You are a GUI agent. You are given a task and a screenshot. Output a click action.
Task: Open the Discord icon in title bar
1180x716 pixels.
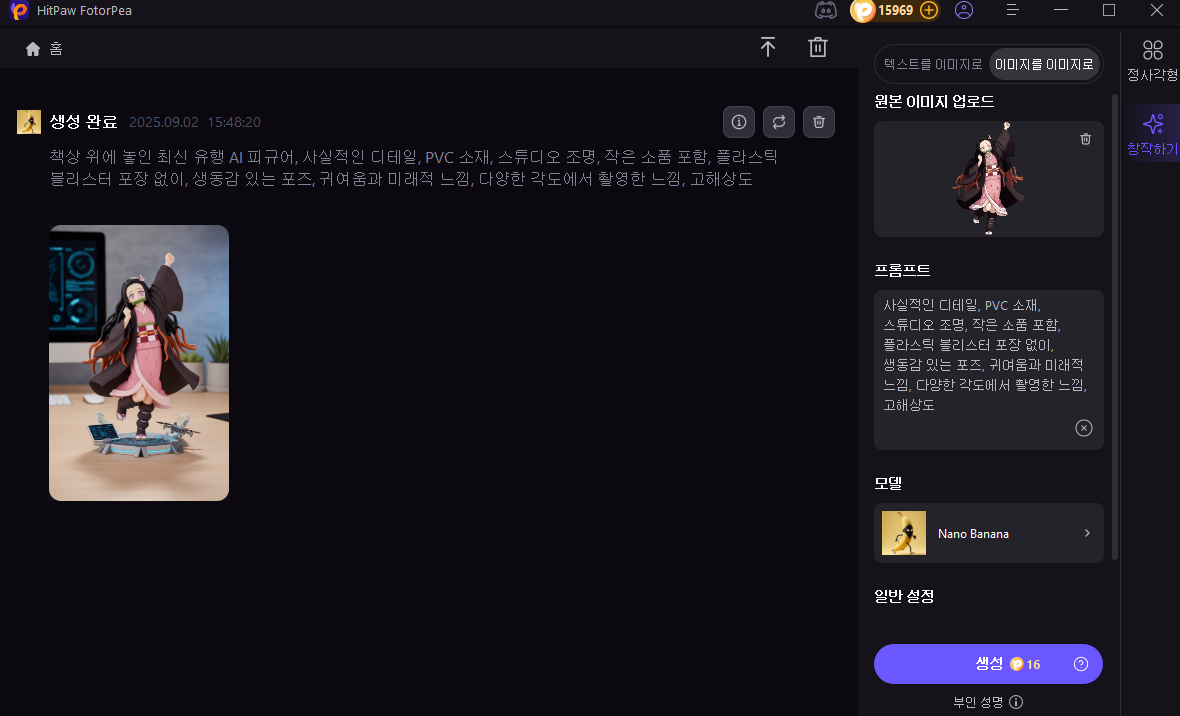tap(826, 11)
